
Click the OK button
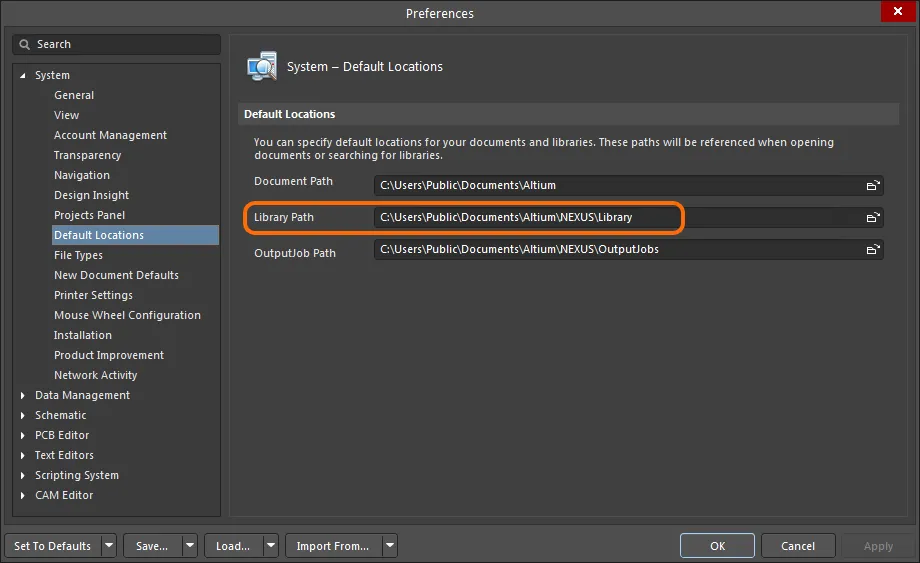coord(717,545)
